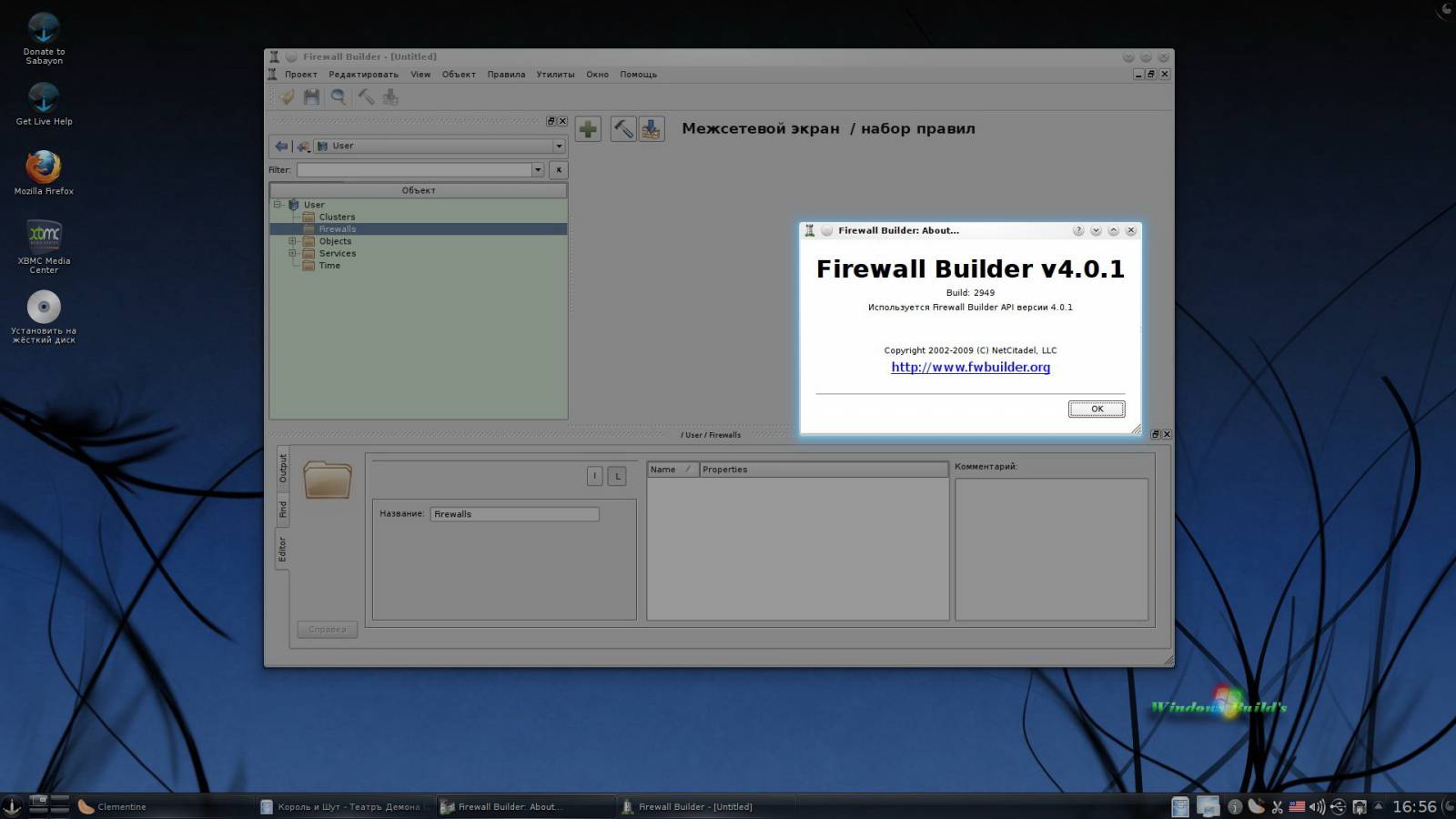
Task: Switch to the Find side tab
Action: (x=282, y=509)
